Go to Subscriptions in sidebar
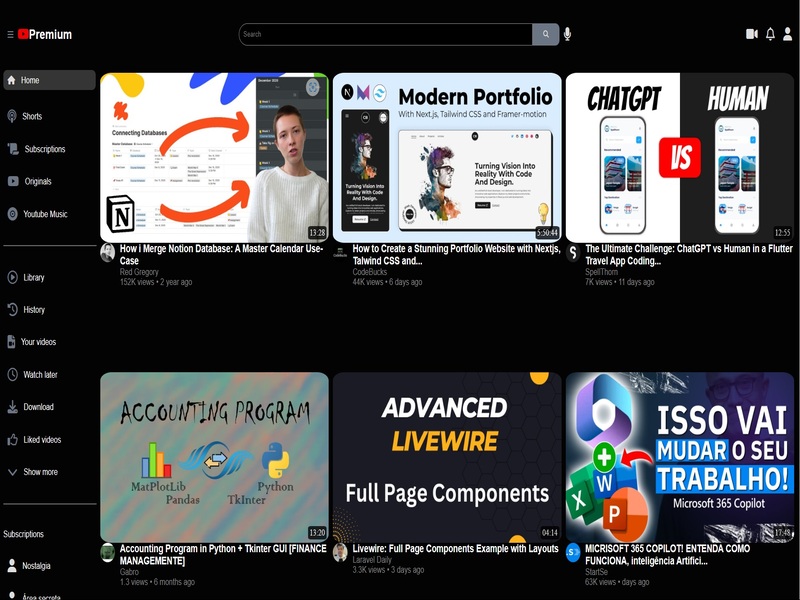Image resolution: width=800 pixels, height=600 pixels. 44,149
